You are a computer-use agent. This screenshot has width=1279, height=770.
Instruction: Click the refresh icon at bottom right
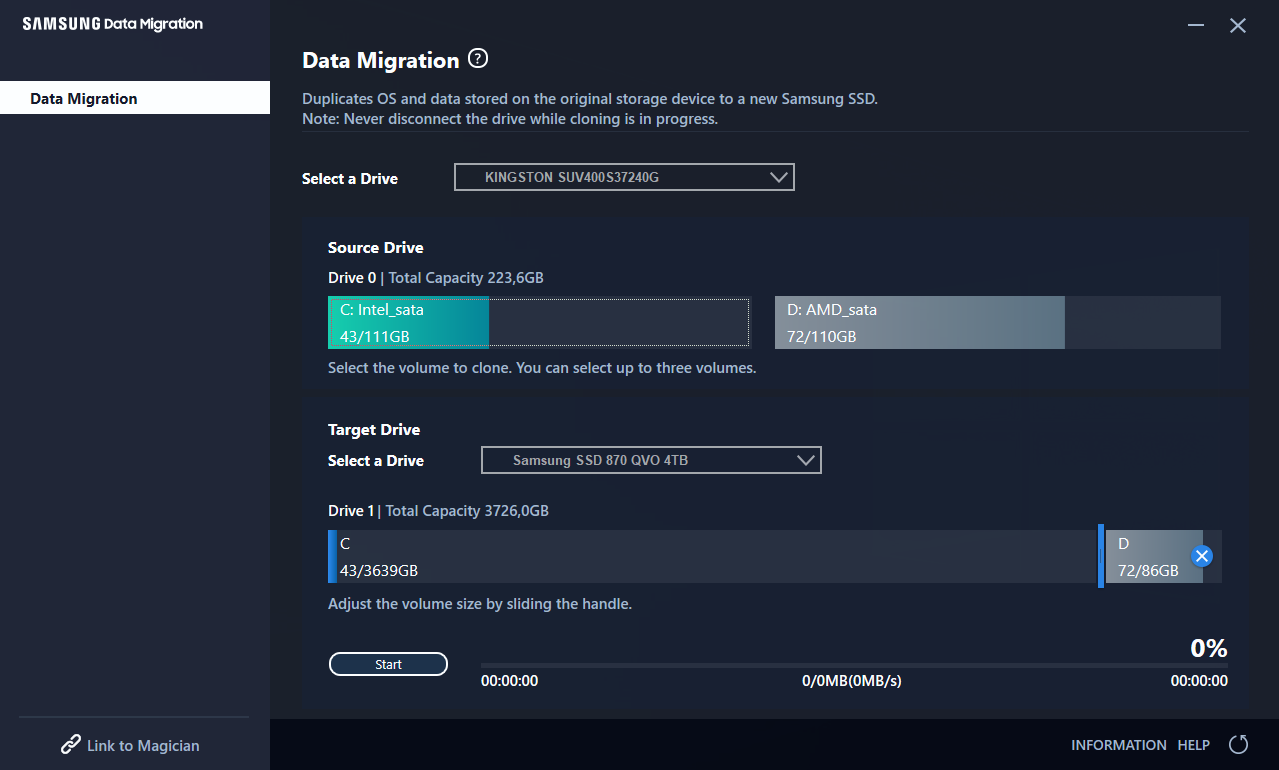click(x=1239, y=744)
